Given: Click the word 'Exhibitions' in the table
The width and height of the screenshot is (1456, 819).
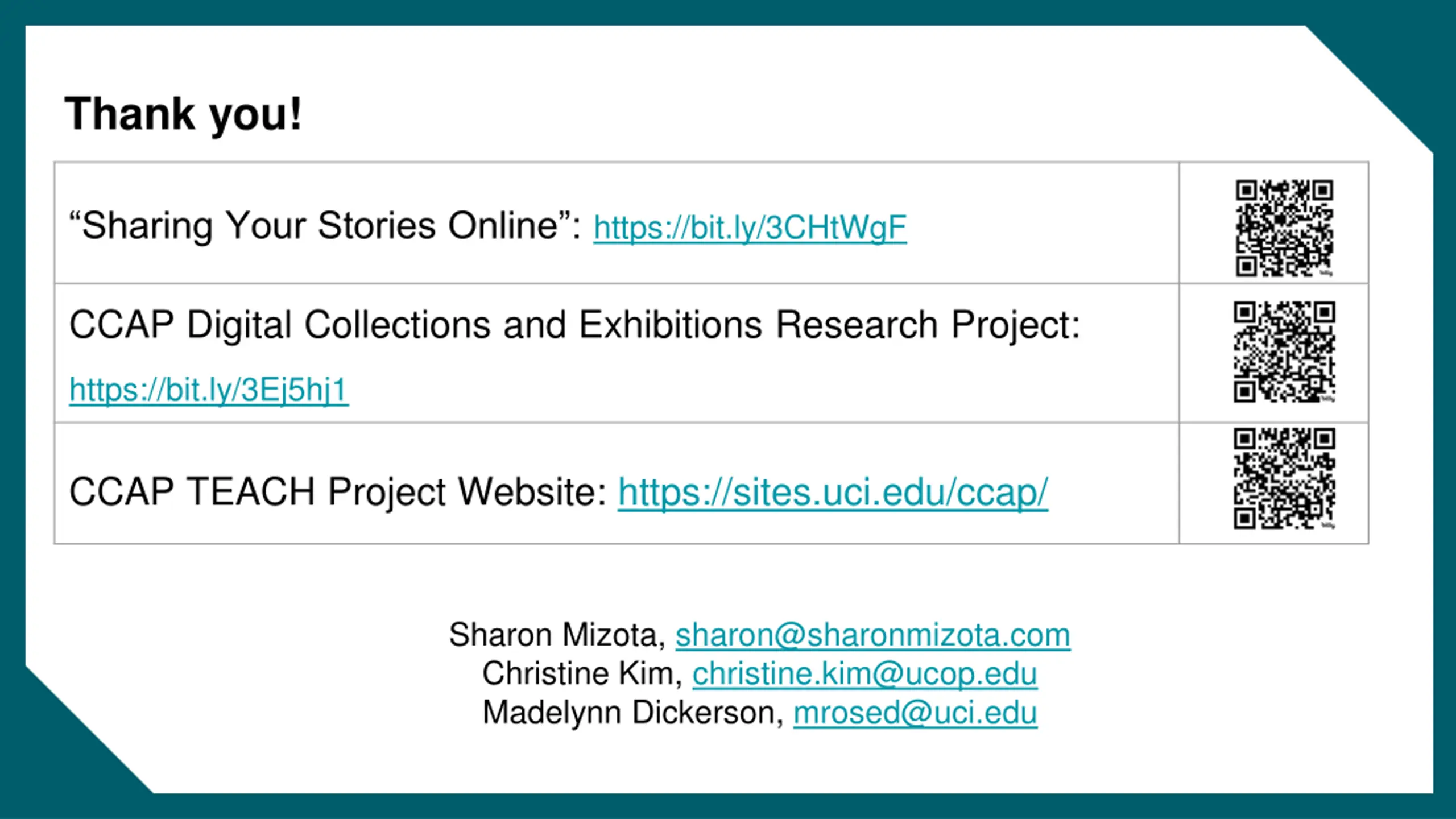Looking at the screenshot, I should (671, 325).
